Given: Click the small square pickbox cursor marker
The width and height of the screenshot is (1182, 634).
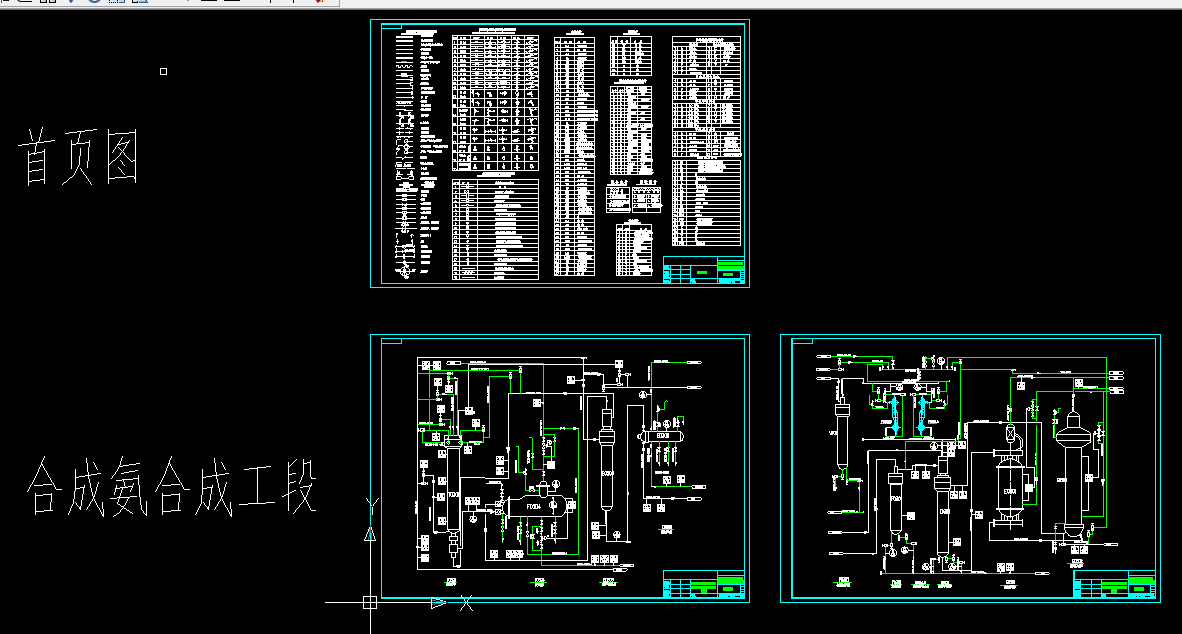Looking at the screenshot, I should tap(164, 72).
